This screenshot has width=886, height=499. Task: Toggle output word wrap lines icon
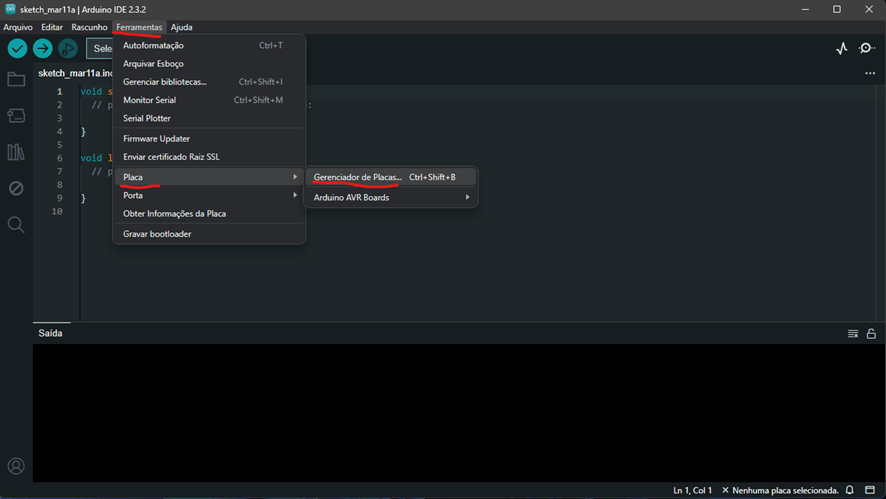point(853,334)
